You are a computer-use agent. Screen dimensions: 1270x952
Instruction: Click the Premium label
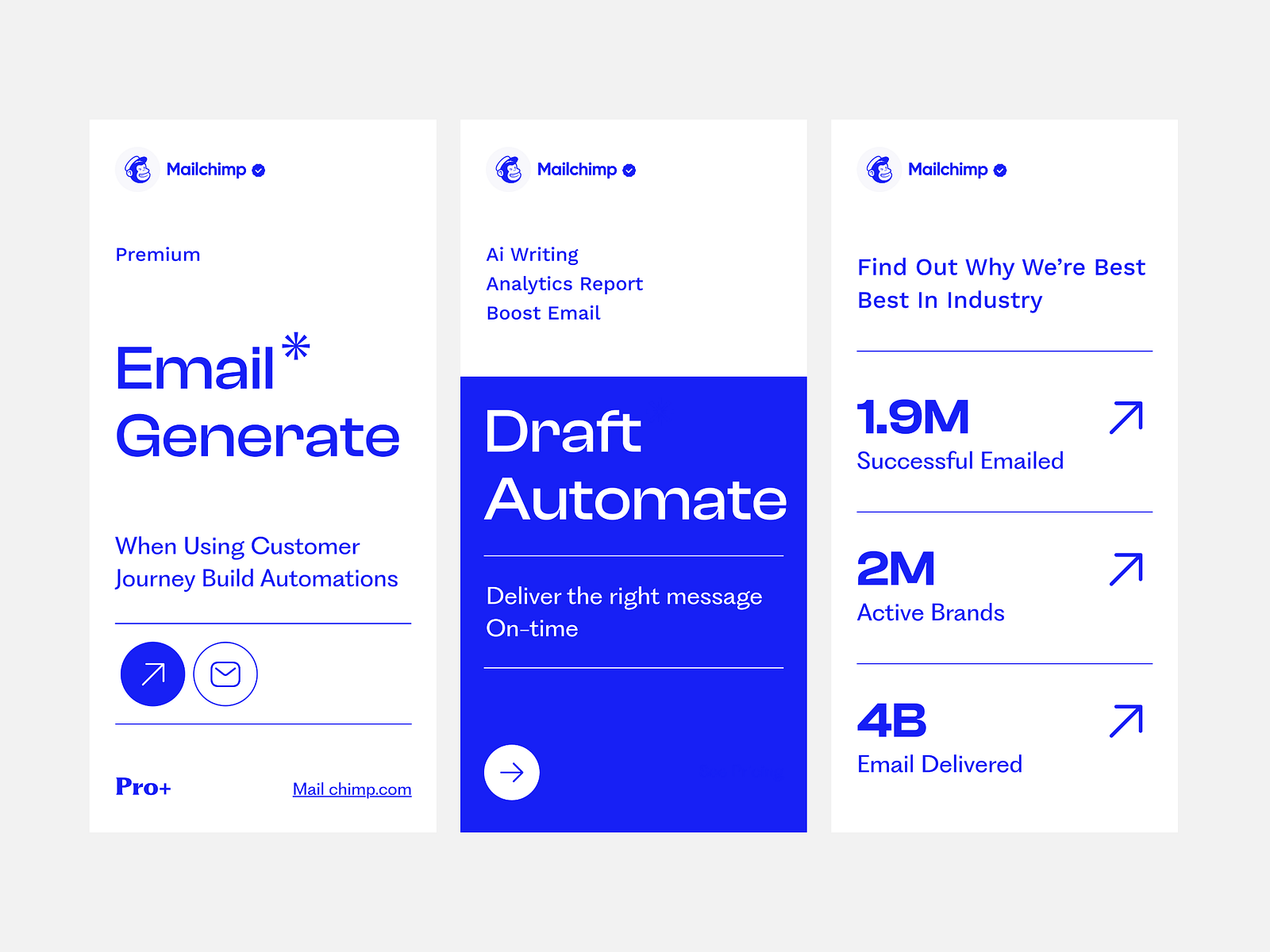click(158, 255)
